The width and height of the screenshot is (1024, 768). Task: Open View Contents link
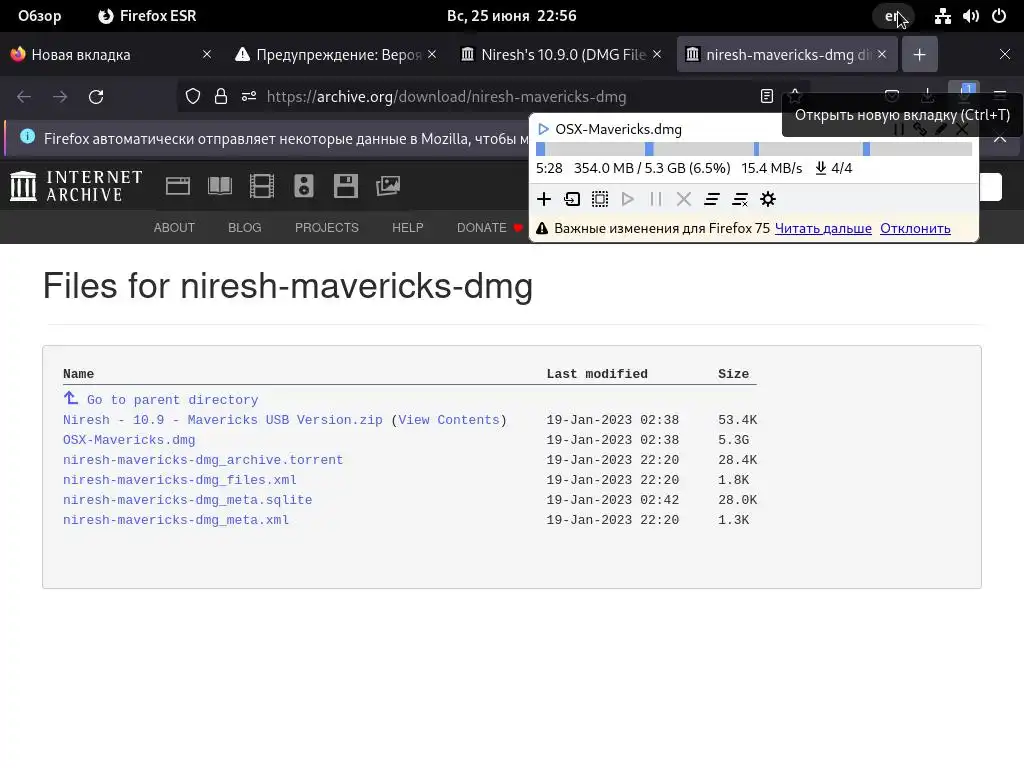coord(449,420)
